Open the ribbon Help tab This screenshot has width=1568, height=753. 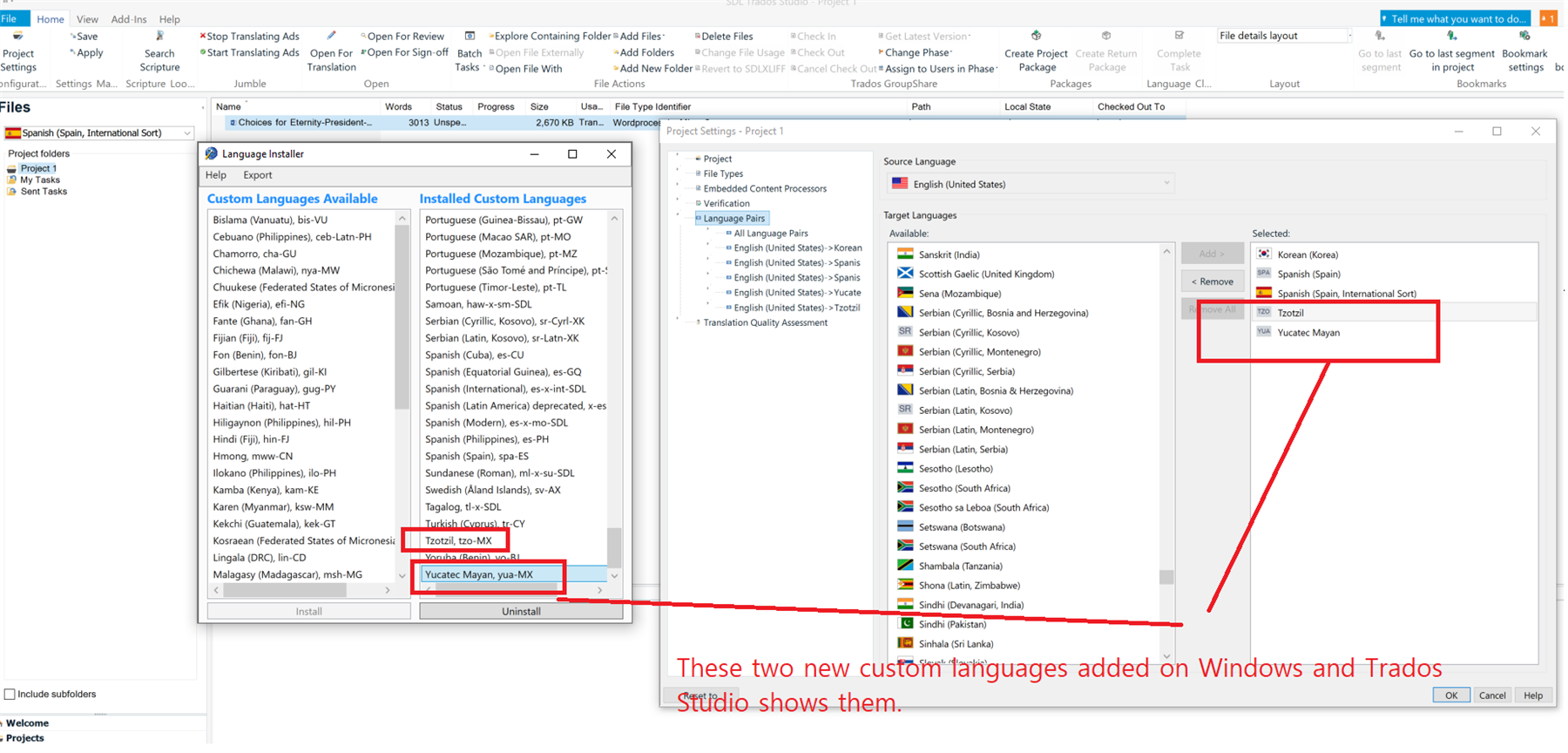click(170, 19)
